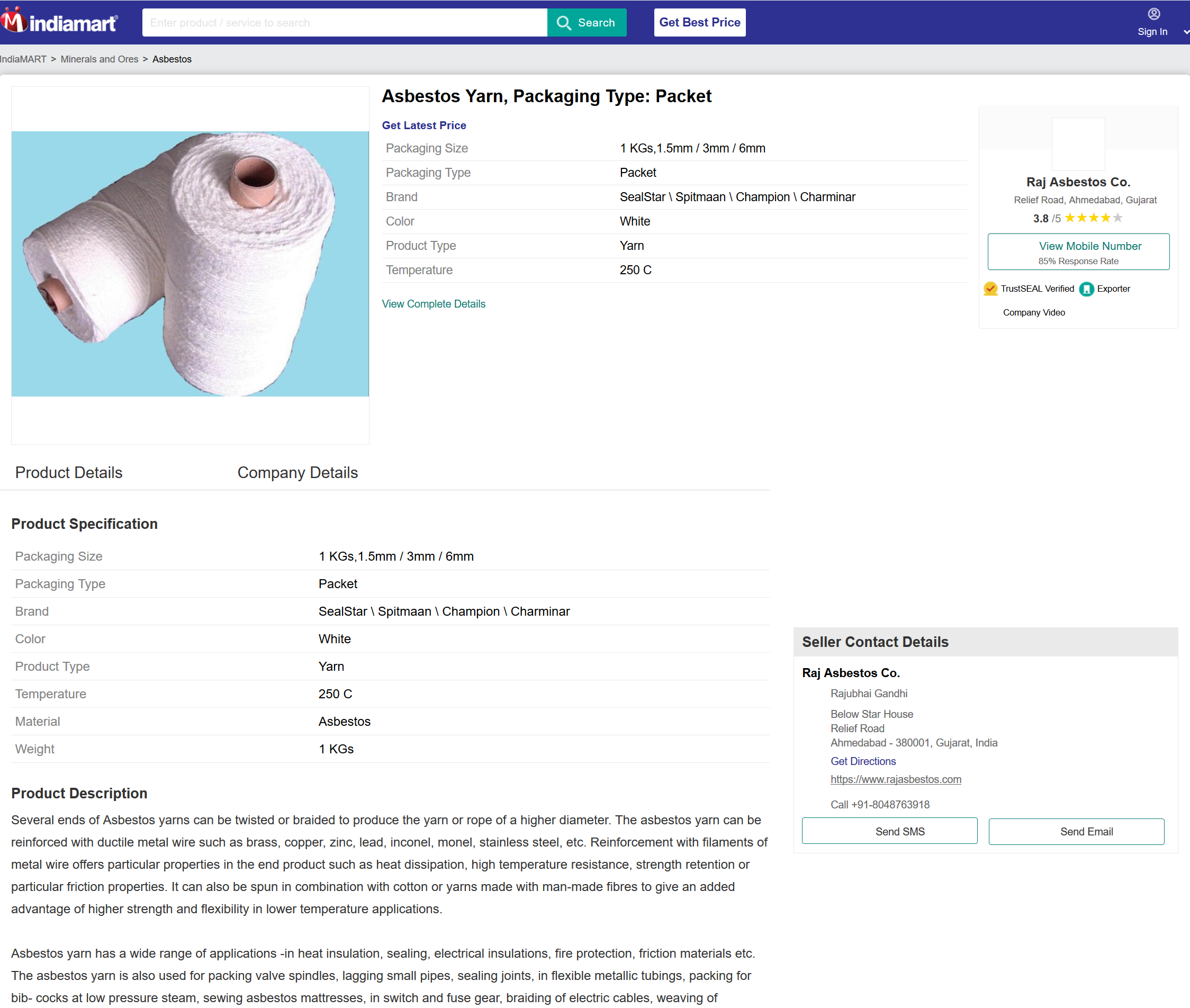
Task: Open rajasbestos.com website link
Action: click(895, 779)
